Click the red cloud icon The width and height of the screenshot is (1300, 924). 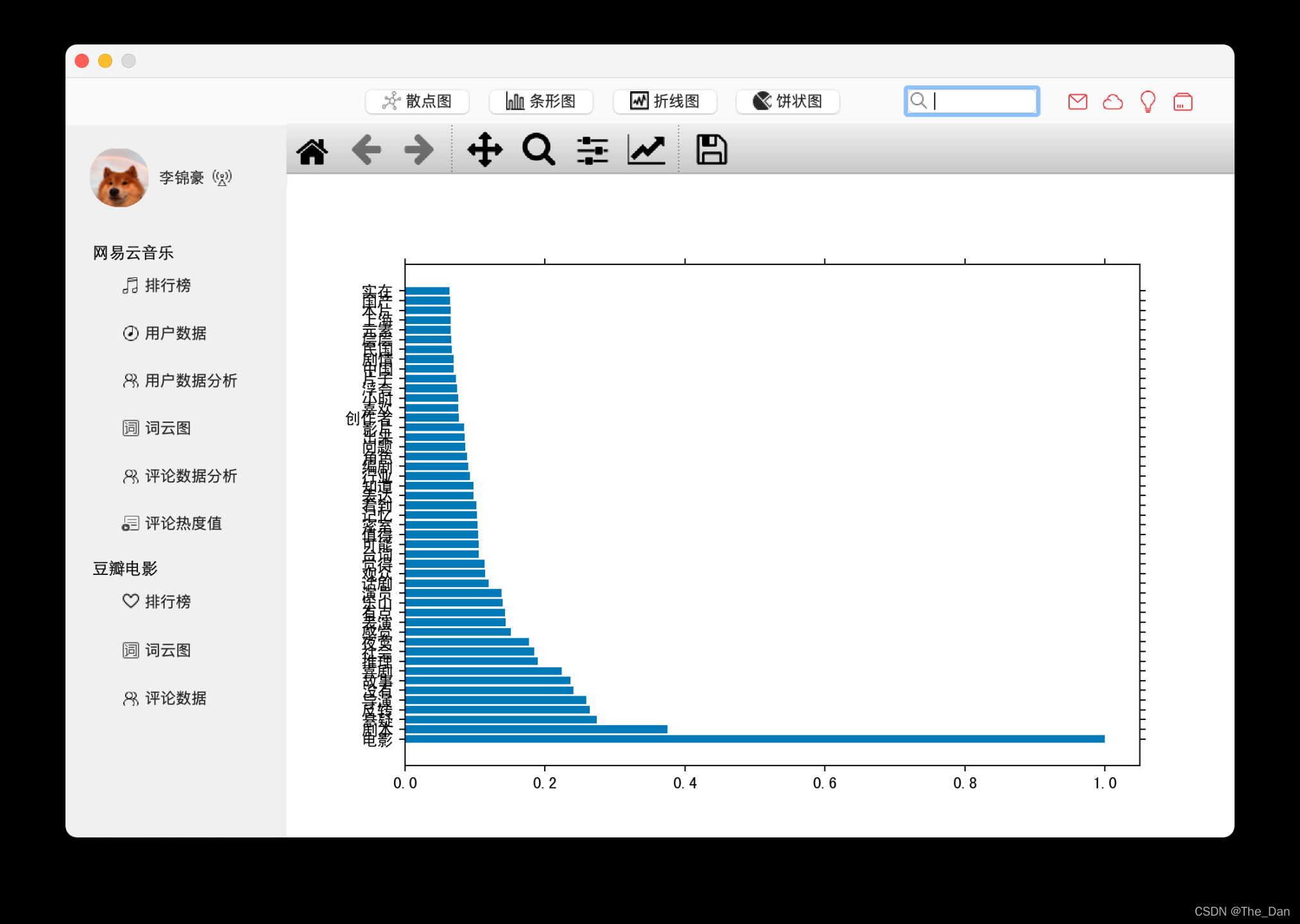point(1113,101)
